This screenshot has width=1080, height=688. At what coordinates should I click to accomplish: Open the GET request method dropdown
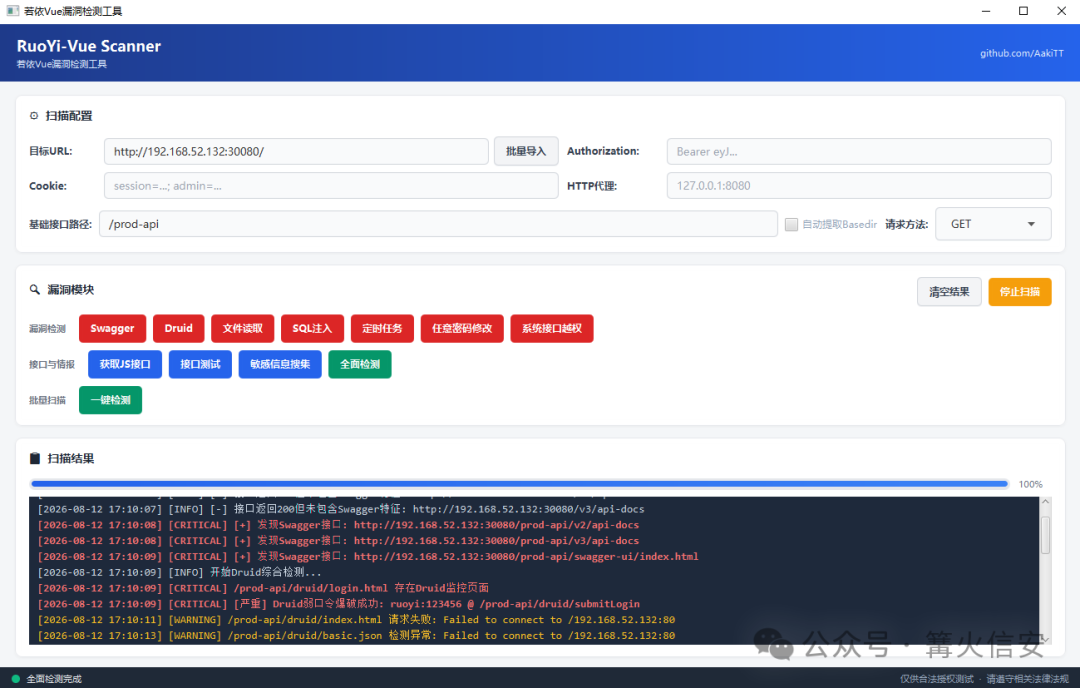pos(993,225)
